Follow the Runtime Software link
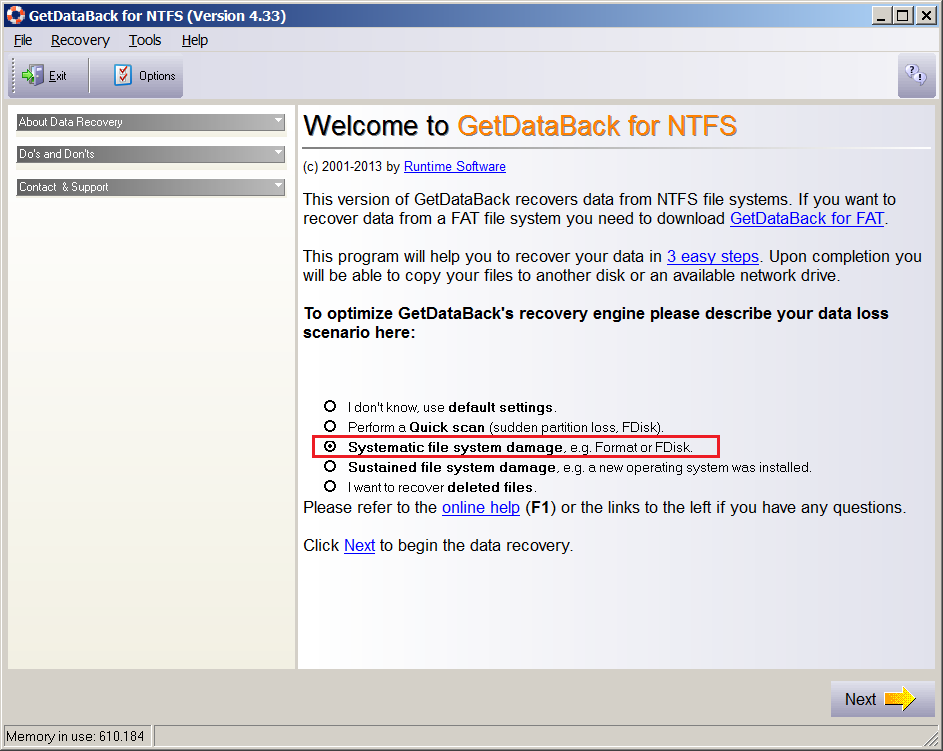The image size is (943, 751). tap(455, 167)
